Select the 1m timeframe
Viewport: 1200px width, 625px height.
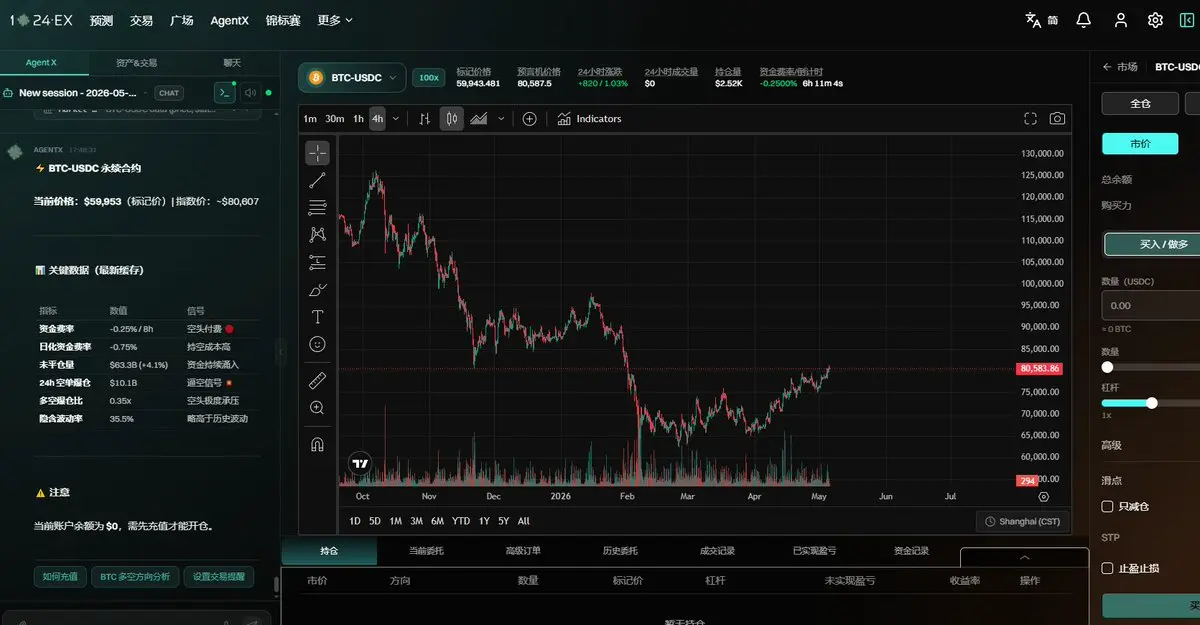(x=310, y=119)
